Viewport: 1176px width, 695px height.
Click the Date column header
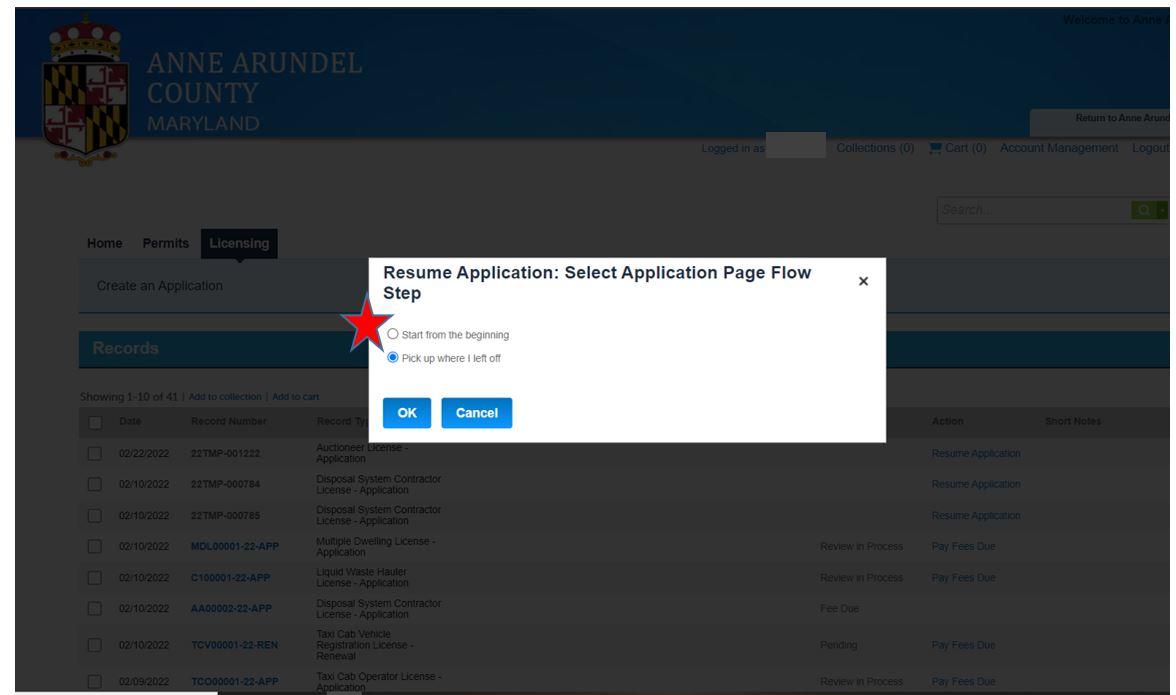(130, 421)
